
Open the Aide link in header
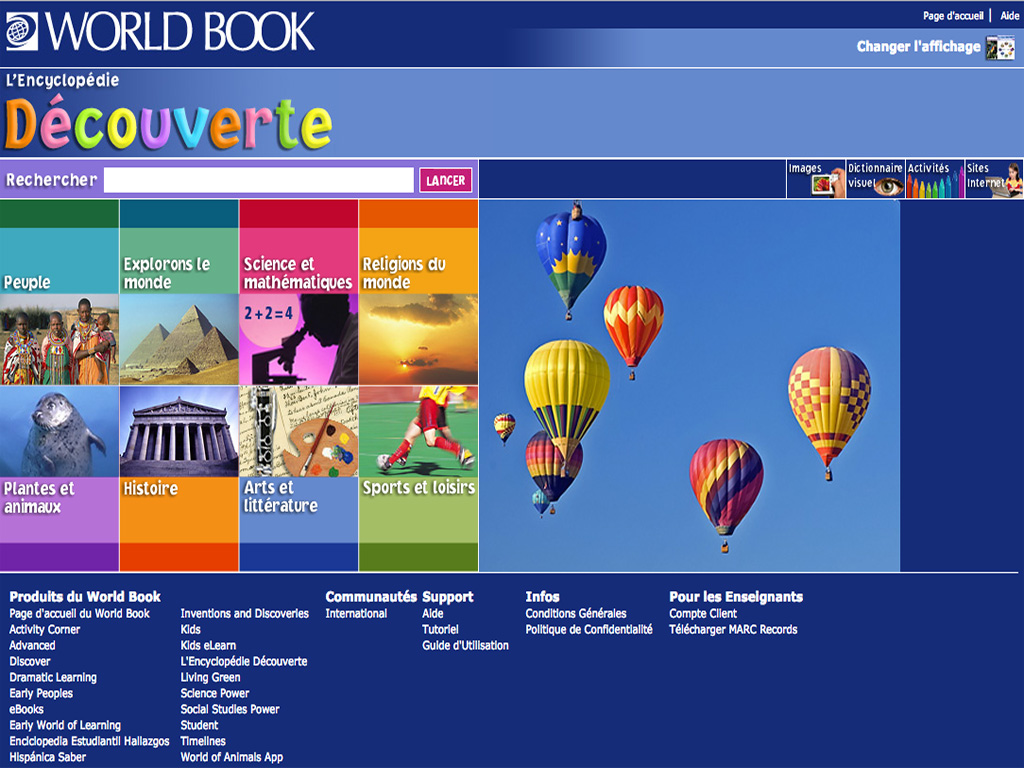coord(1009,16)
